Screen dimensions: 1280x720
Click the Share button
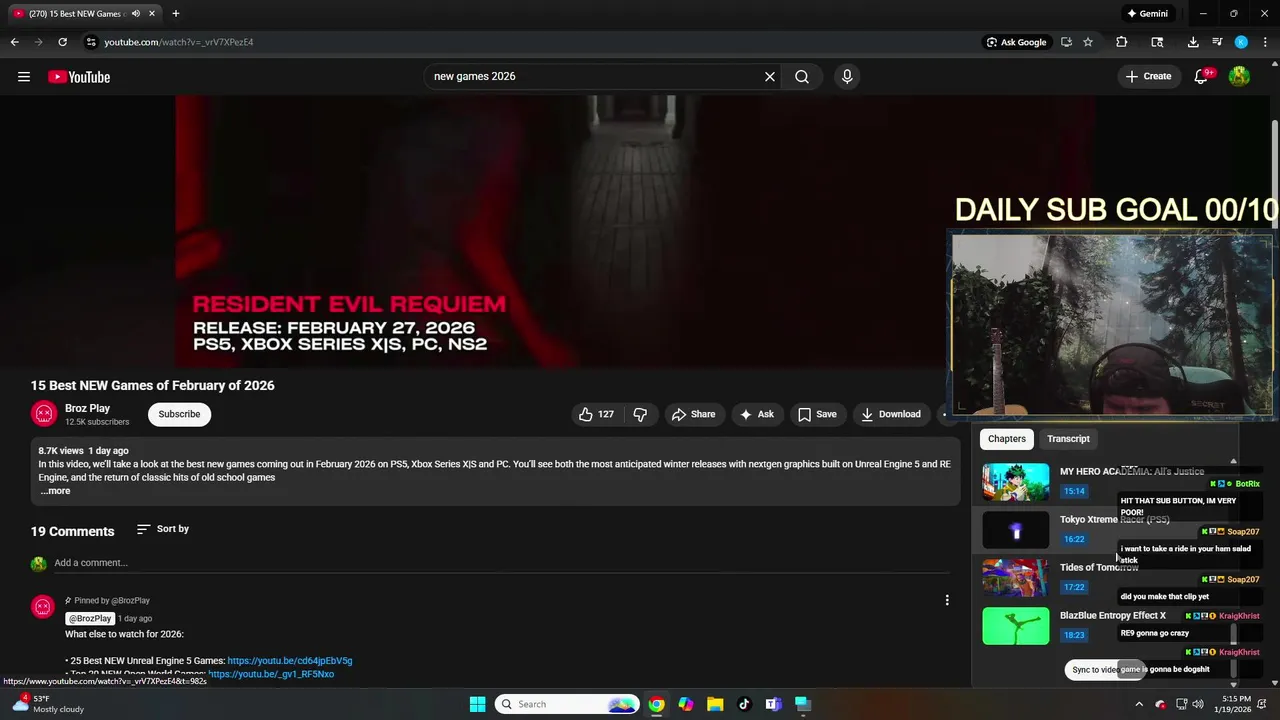tap(693, 414)
